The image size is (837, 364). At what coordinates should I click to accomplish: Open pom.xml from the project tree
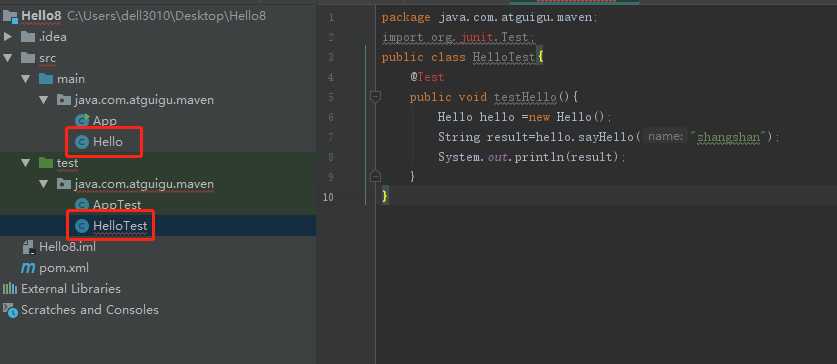coord(64,268)
